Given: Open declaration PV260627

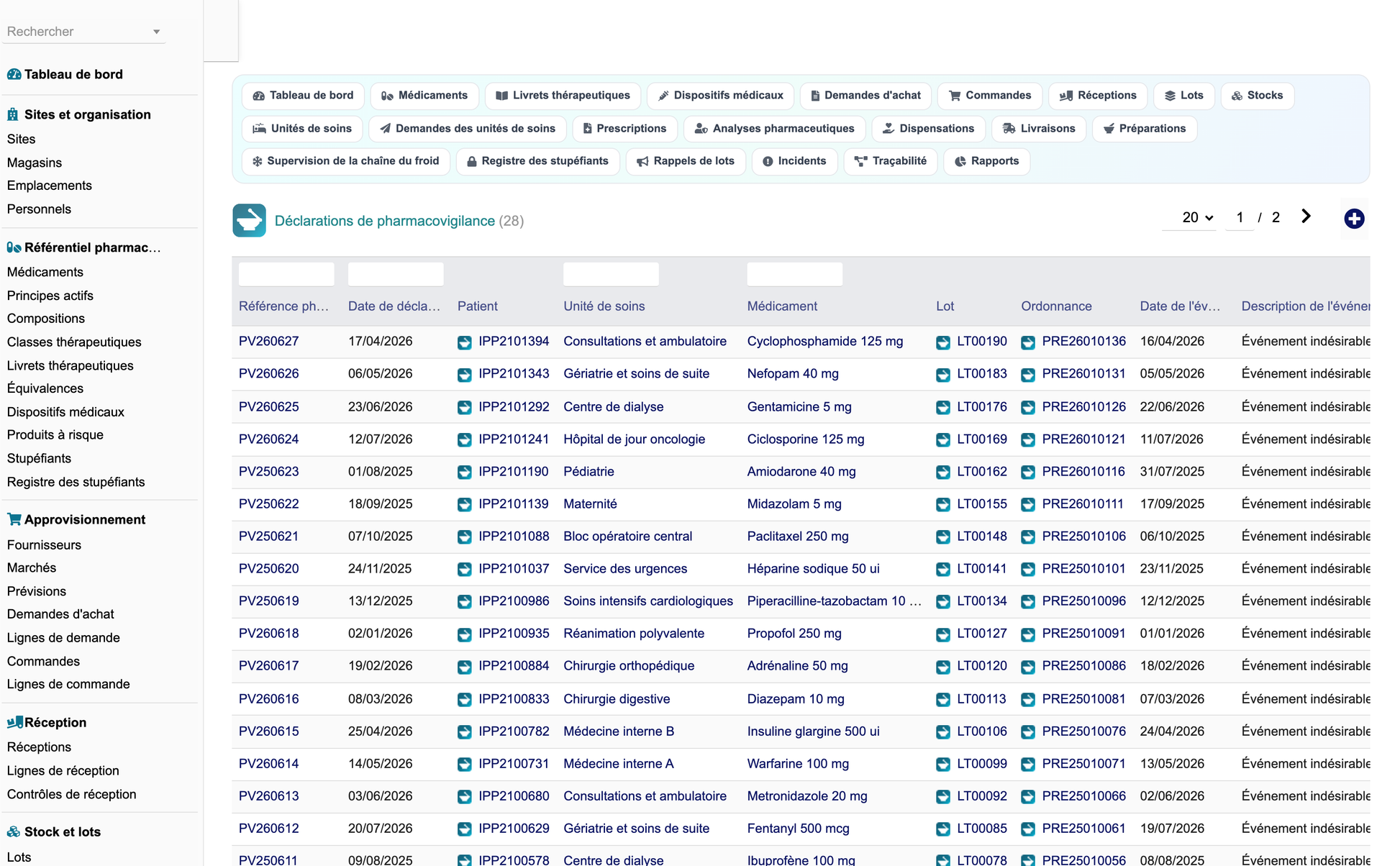Looking at the screenshot, I should click(x=268, y=342).
